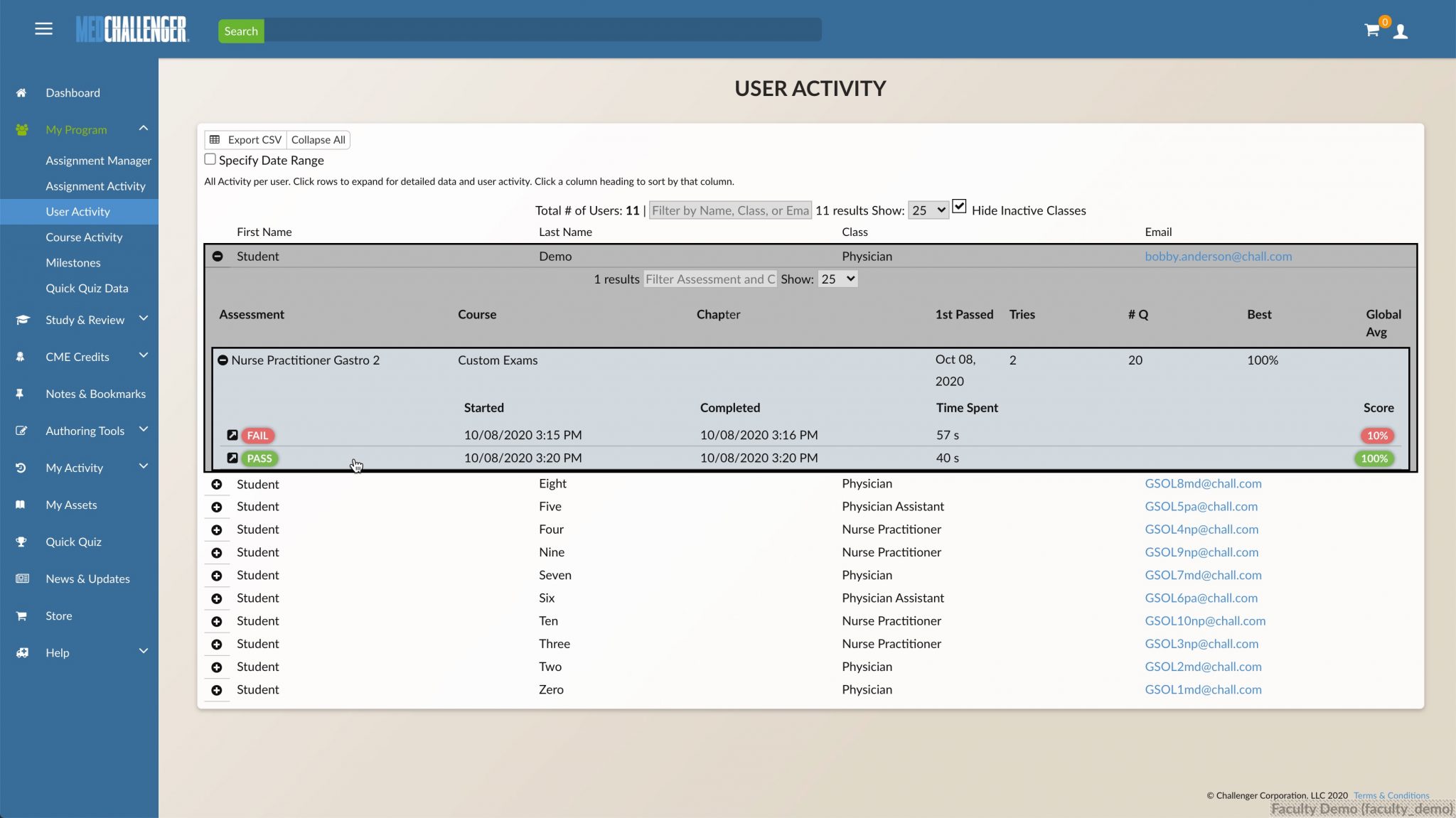Sort by Last Name column header

click(x=565, y=232)
